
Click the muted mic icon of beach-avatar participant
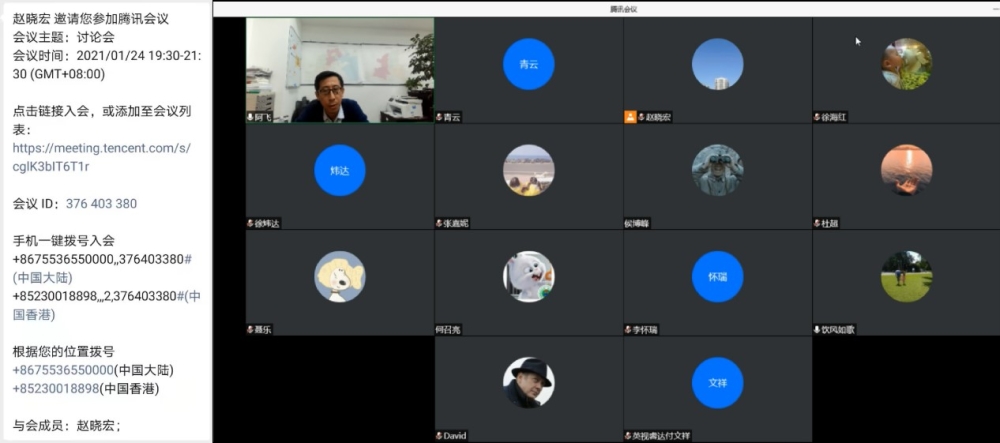pos(439,224)
